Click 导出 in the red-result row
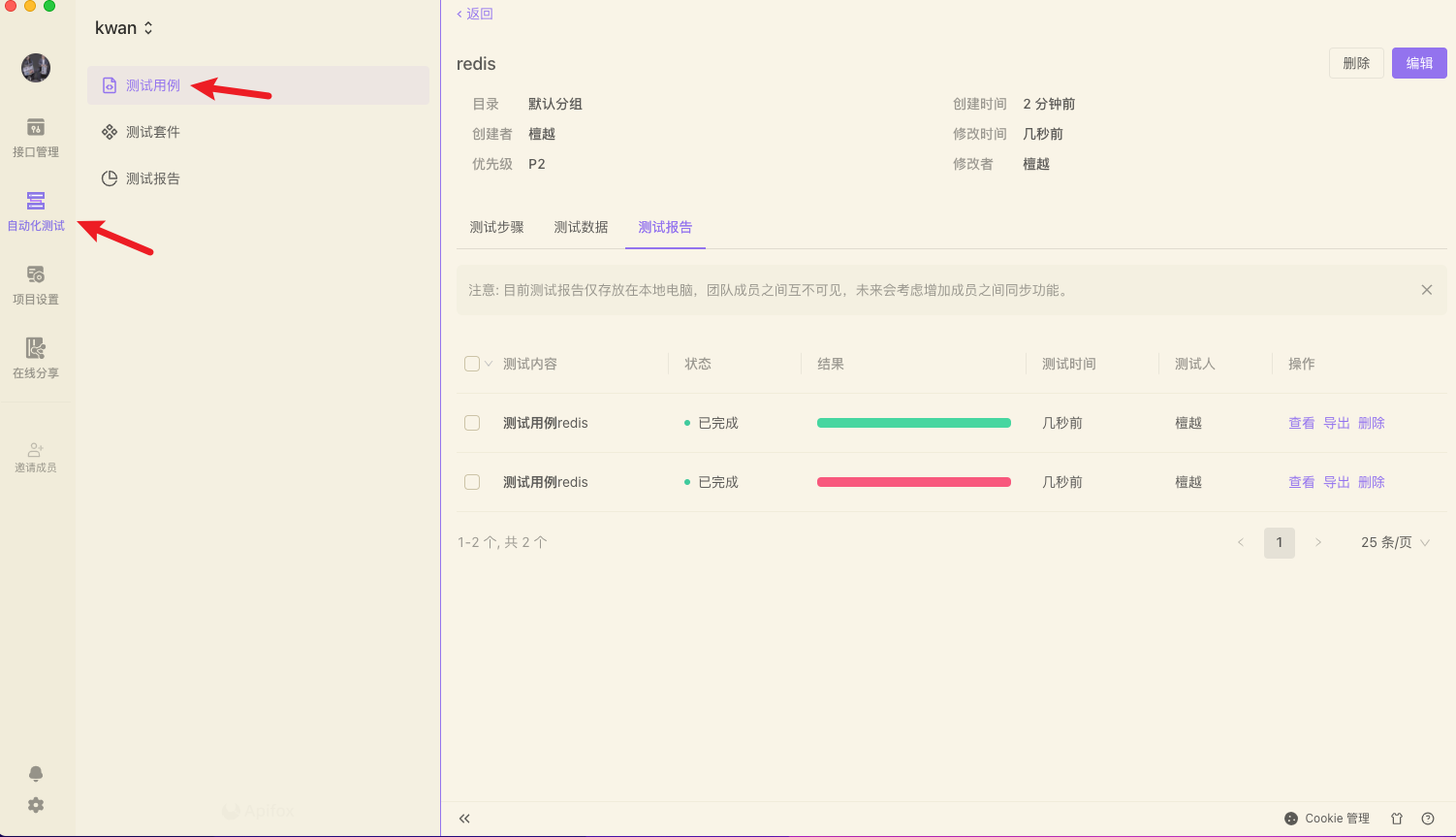The height and width of the screenshot is (837, 1456). 1336,482
